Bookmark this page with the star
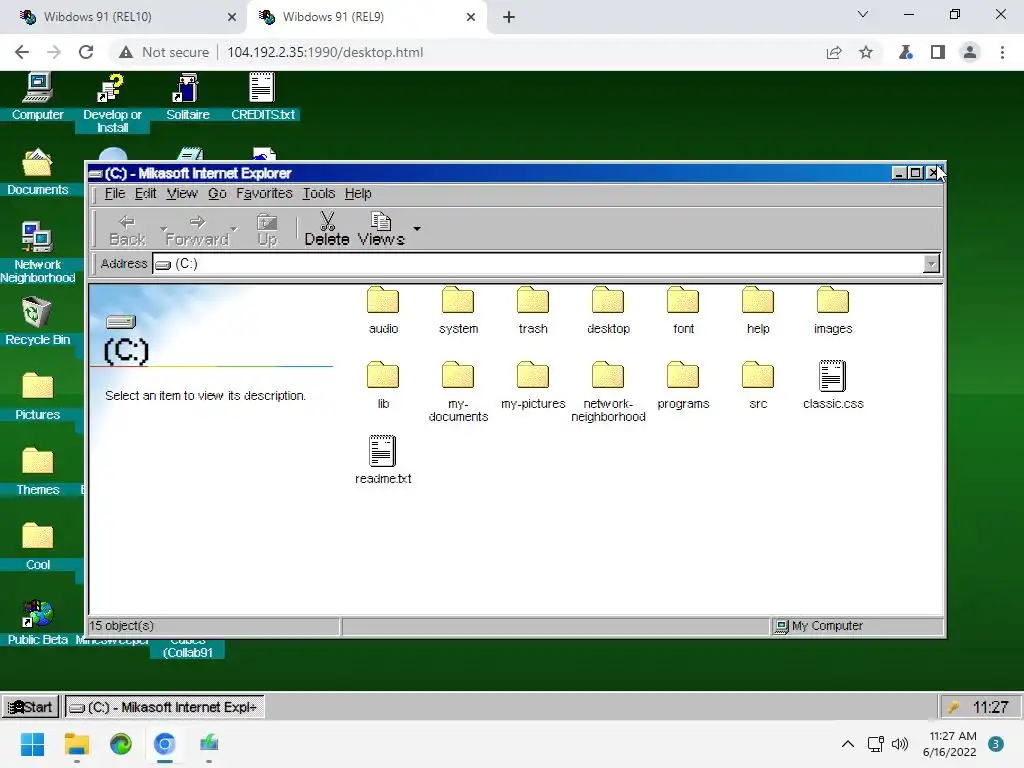The width and height of the screenshot is (1024, 768). [866, 52]
